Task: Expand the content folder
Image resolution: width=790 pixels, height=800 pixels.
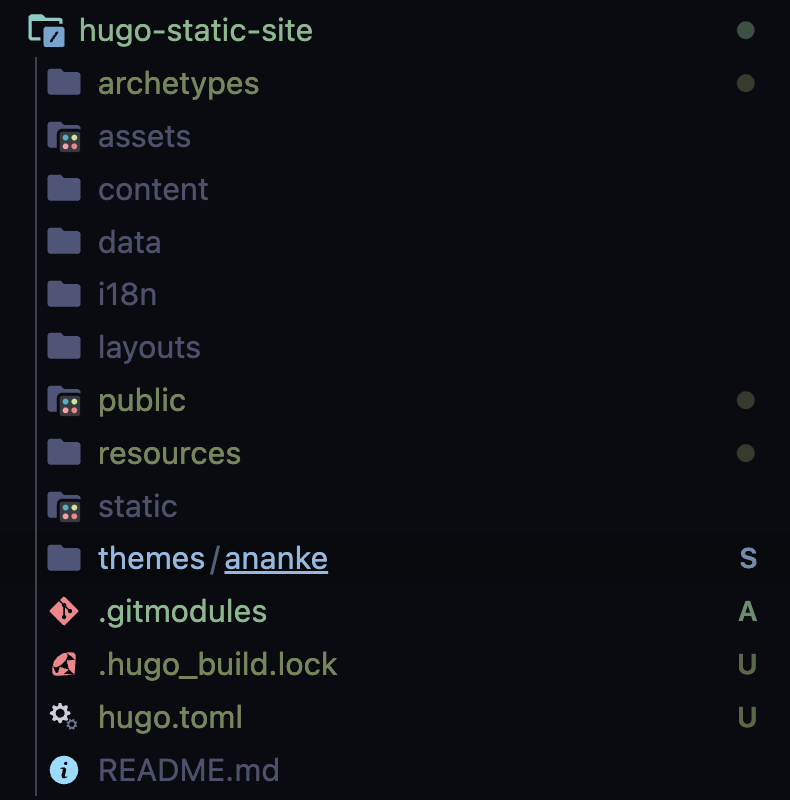Action: (152, 189)
